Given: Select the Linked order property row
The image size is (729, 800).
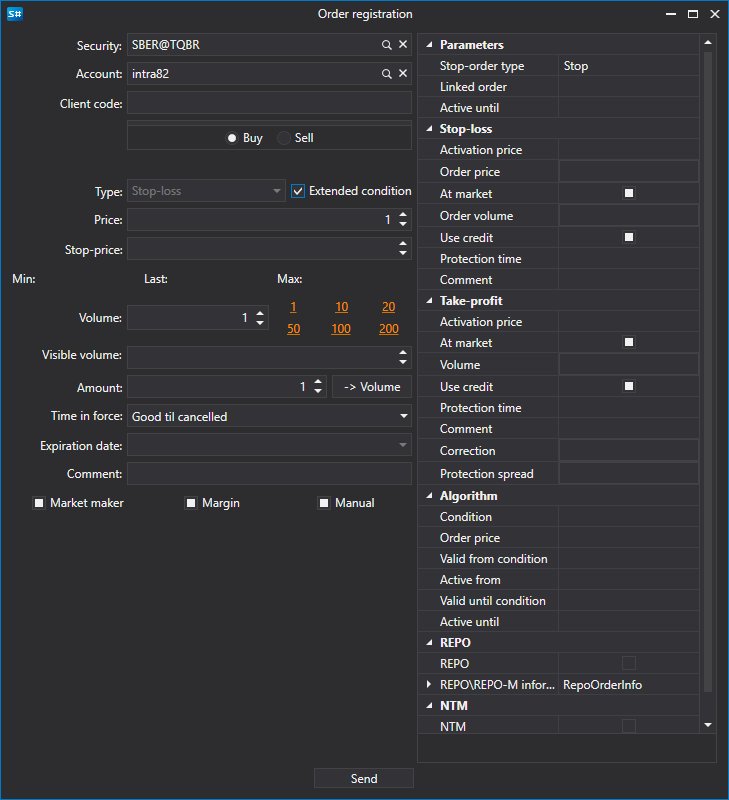Looking at the screenshot, I should (559, 87).
